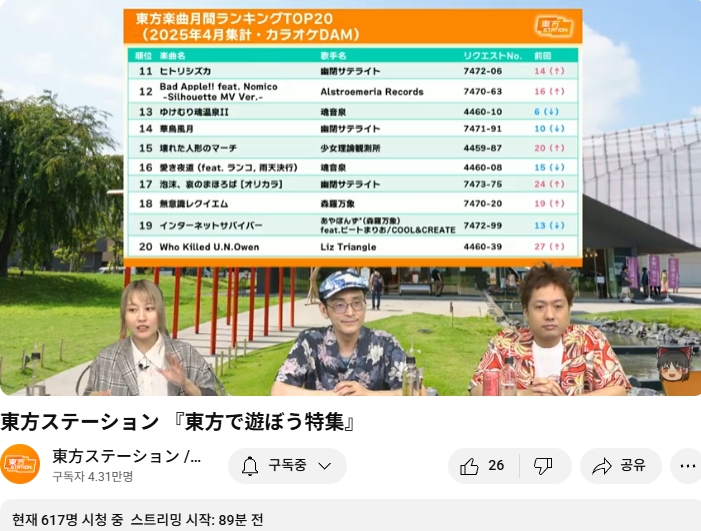Open the three-dot more actions menu

(x=687, y=466)
